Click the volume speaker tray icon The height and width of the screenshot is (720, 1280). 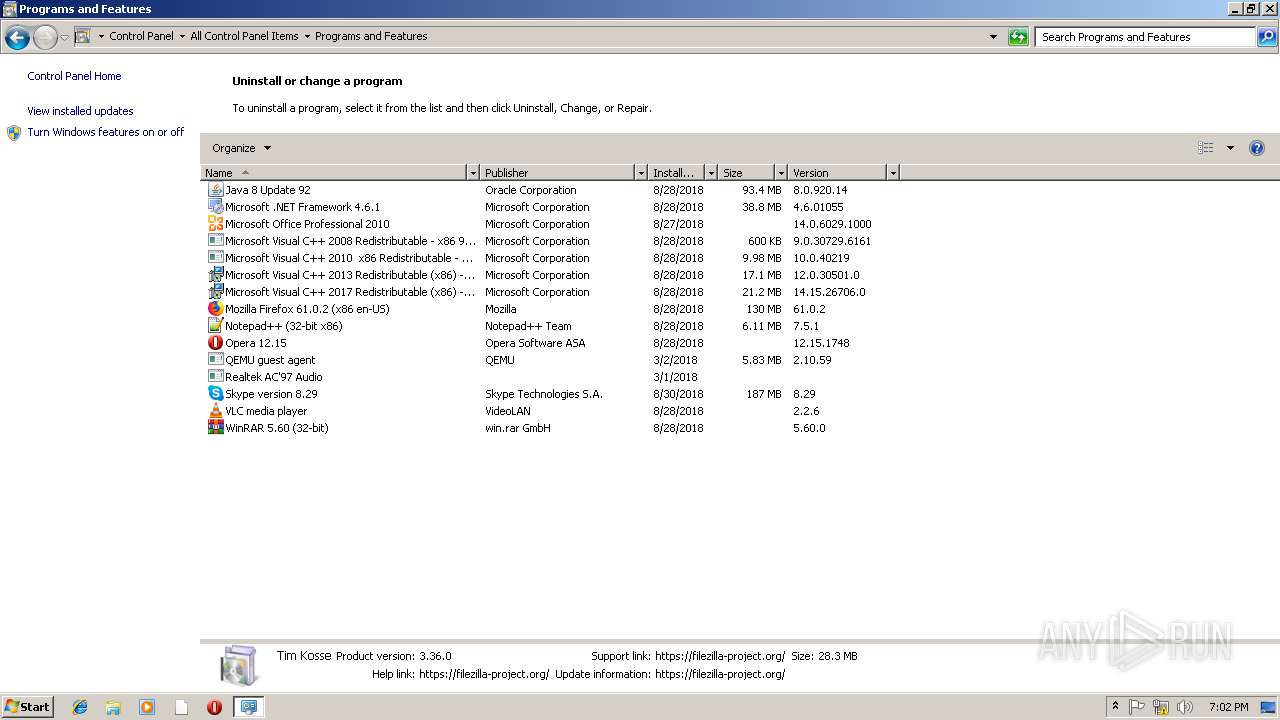(x=1185, y=707)
